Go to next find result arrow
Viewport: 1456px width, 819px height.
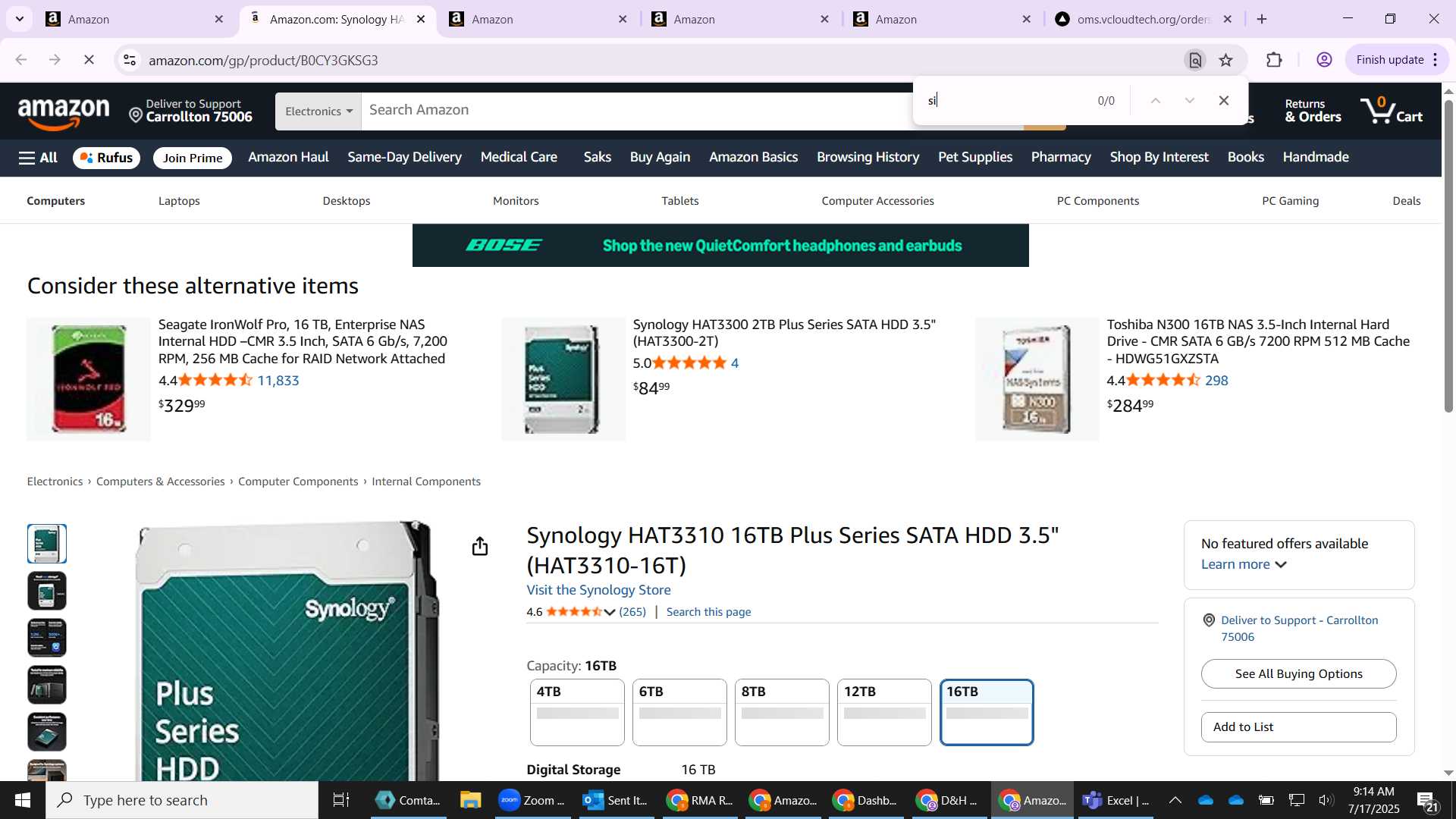[1189, 100]
